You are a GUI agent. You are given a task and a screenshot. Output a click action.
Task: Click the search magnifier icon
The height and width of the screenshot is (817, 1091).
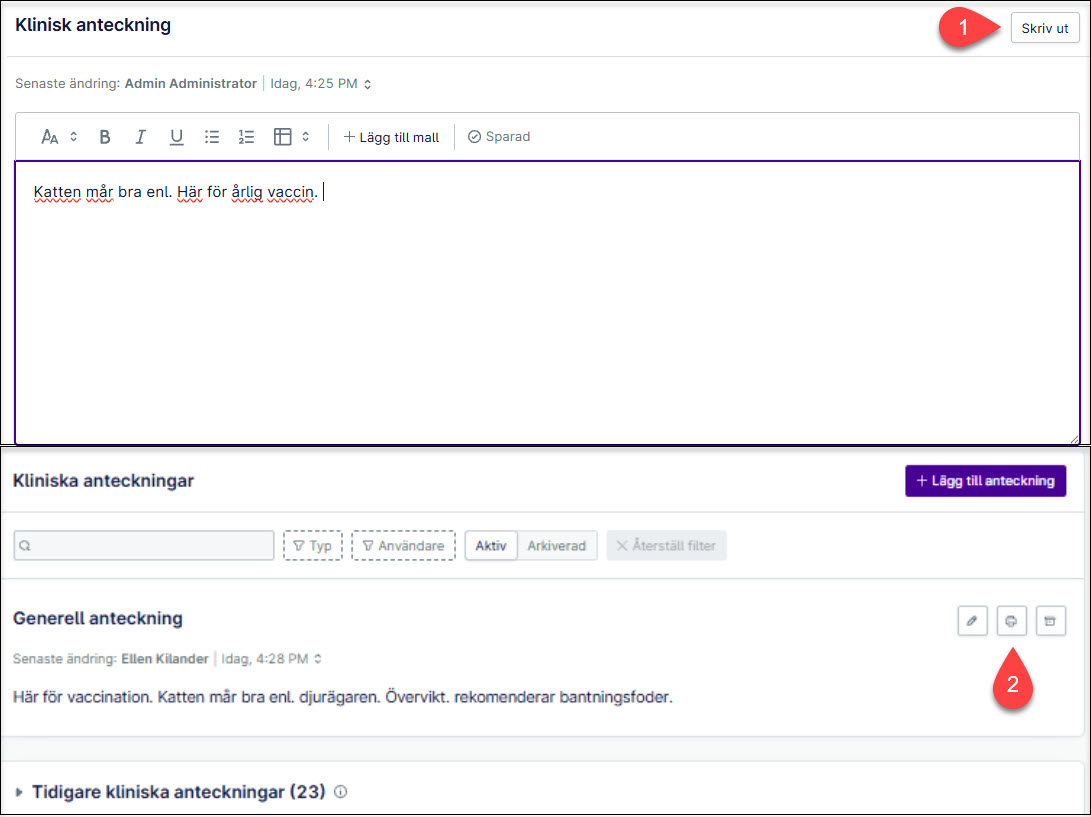pyautogui.click(x=25, y=546)
